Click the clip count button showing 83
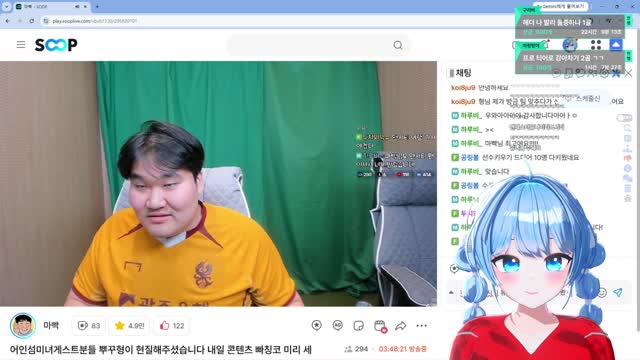Screen dimensions: 640x360 coord(89,326)
